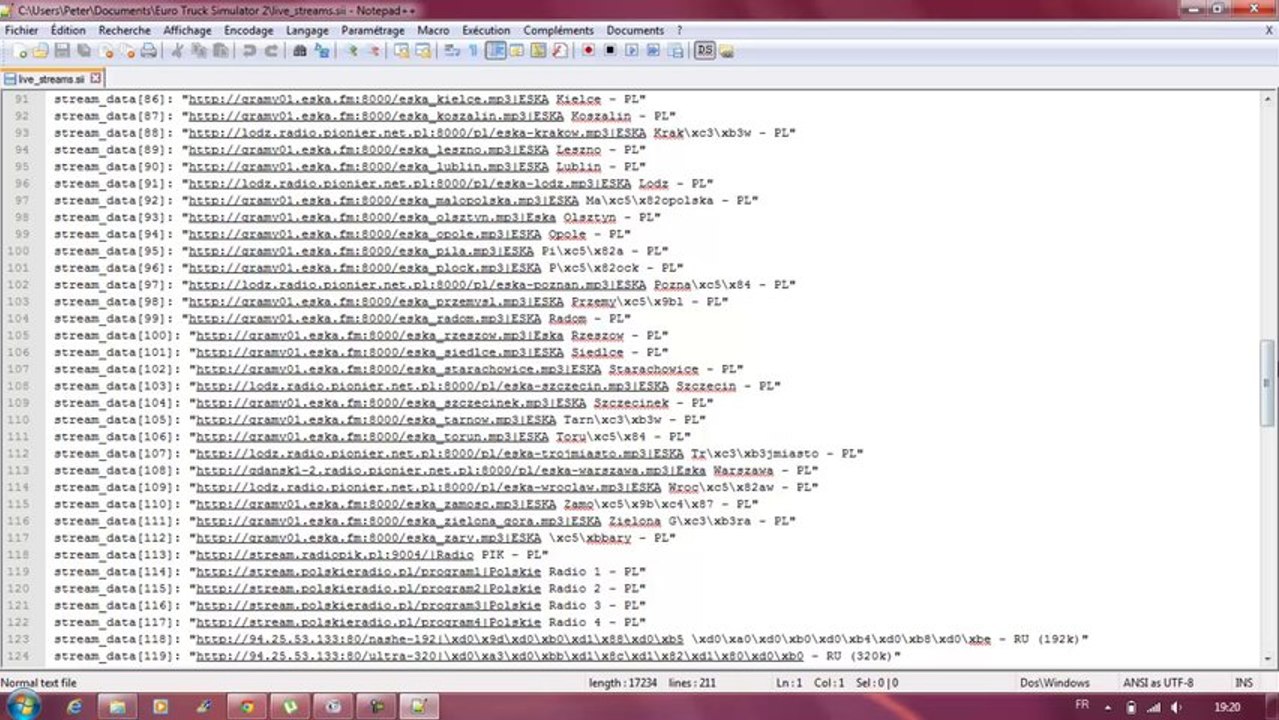Click the Replace toolbar icon
This screenshot has width=1279, height=720.
click(321, 50)
